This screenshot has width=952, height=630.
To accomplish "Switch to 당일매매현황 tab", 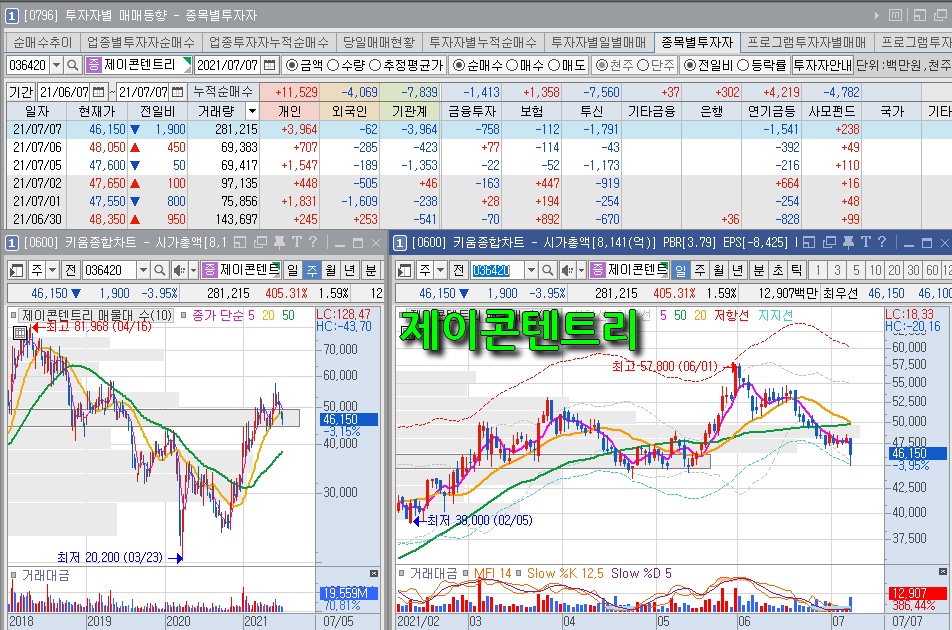I will [379, 42].
